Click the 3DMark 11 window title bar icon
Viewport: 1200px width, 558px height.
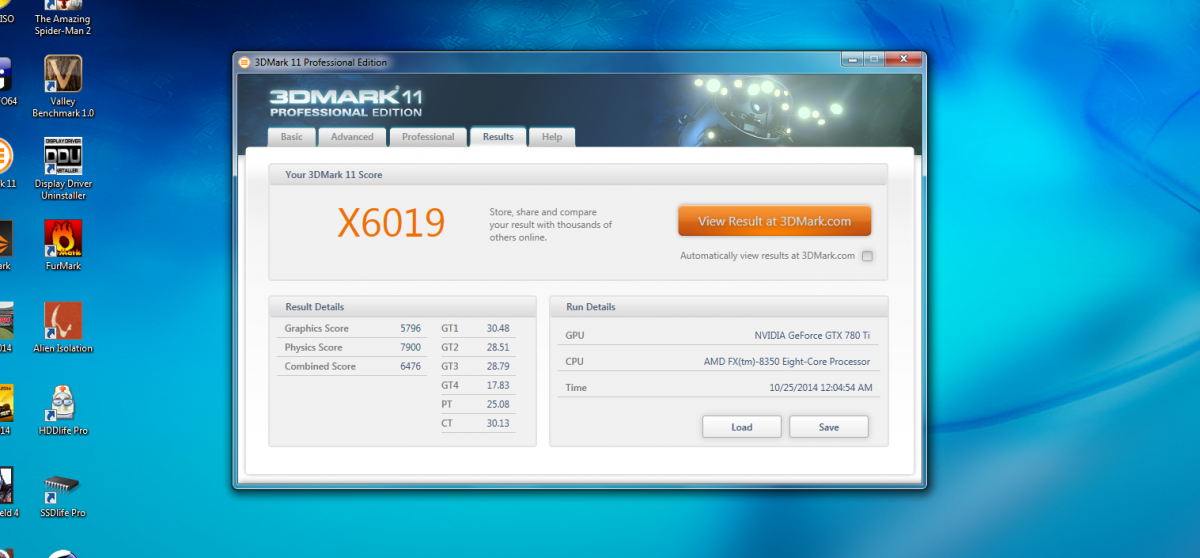(245, 62)
